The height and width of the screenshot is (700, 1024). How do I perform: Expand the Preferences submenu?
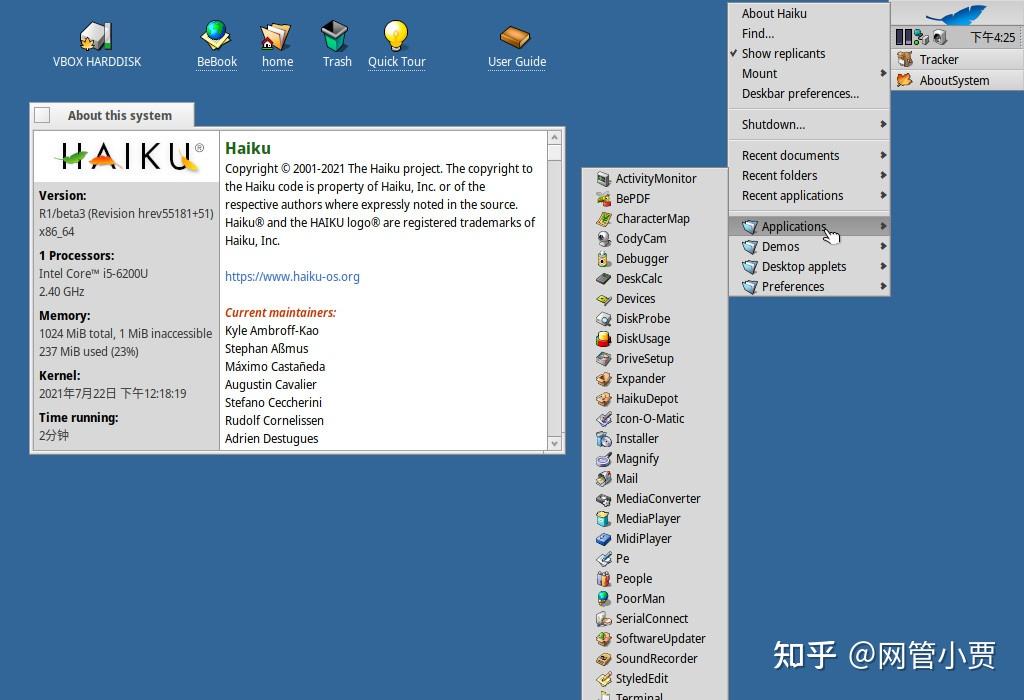coord(809,287)
